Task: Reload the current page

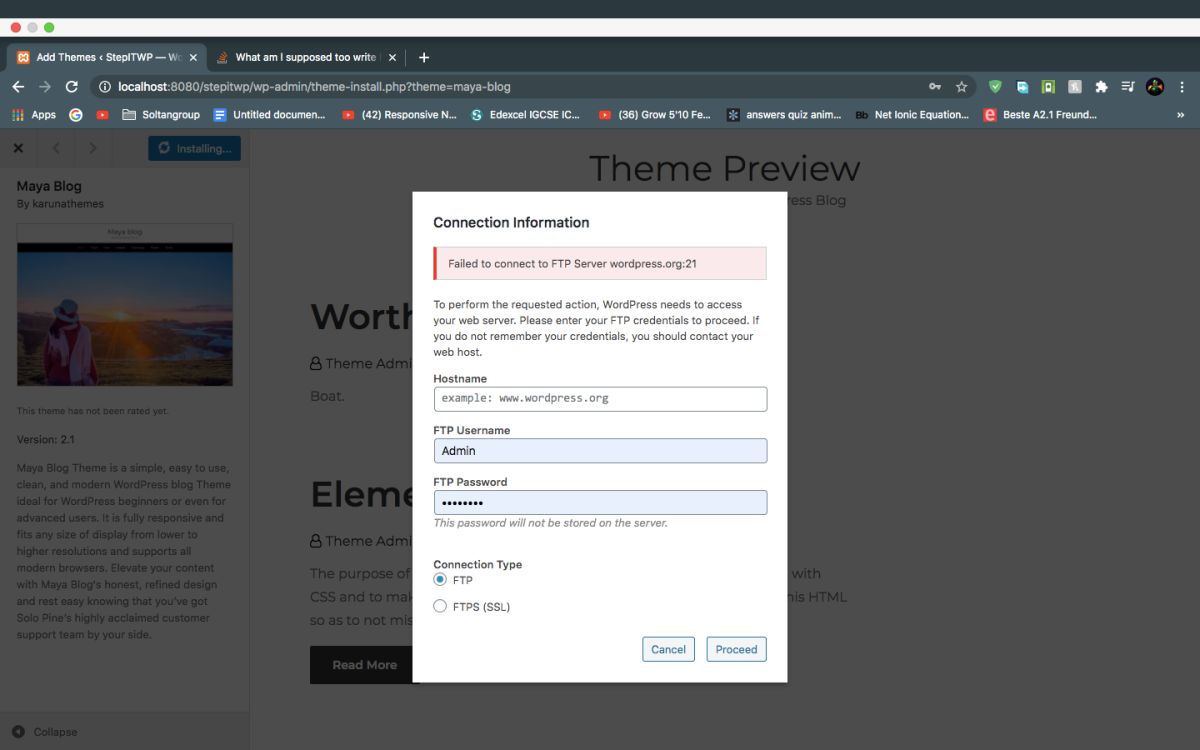Action: tap(72, 87)
